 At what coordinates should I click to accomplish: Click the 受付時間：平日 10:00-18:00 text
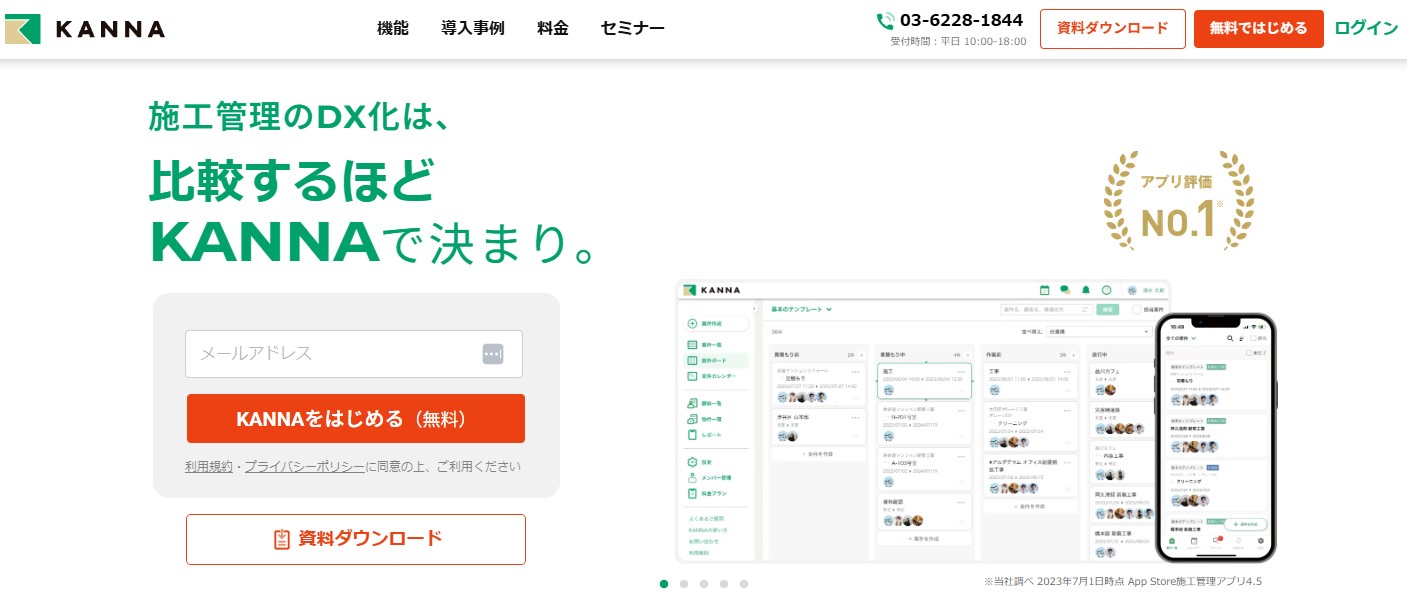[x=958, y=41]
